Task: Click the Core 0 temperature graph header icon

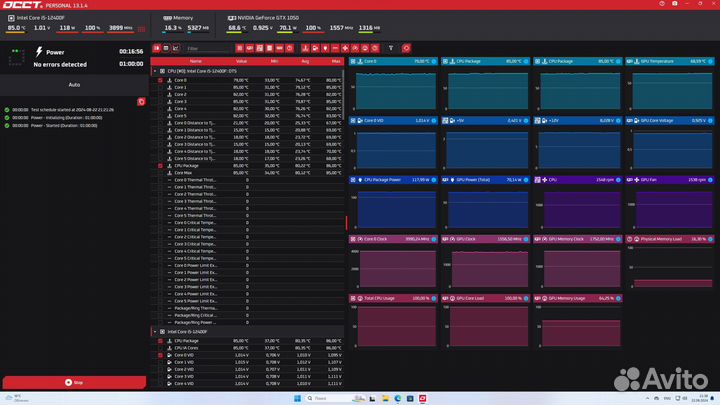Action: 353,61
